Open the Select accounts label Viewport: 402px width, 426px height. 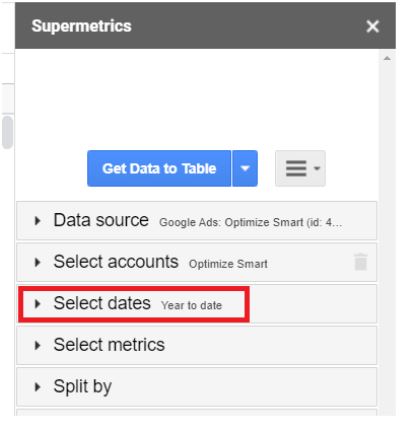[x=116, y=262]
